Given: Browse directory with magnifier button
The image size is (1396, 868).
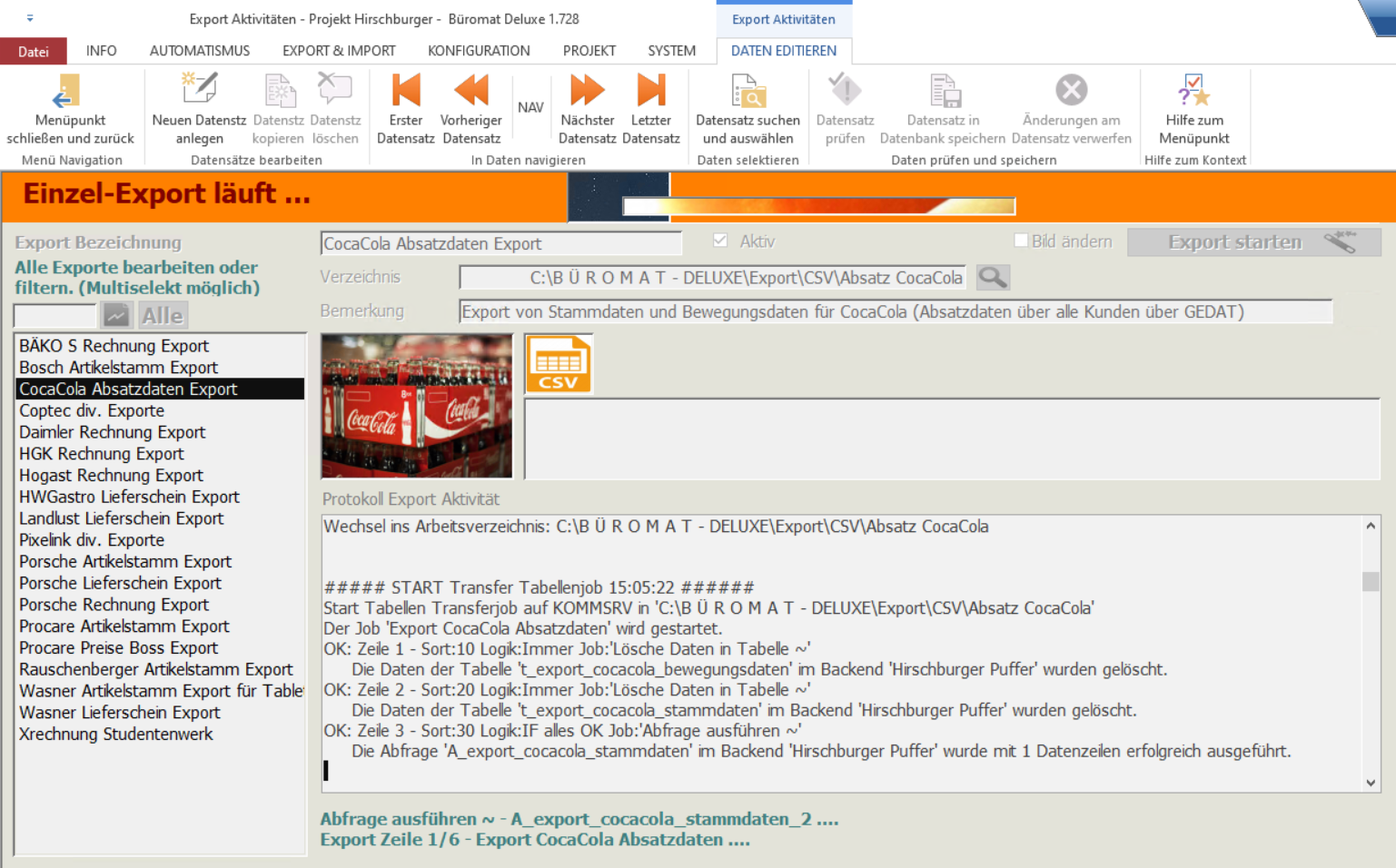Looking at the screenshot, I should (x=993, y=278).
